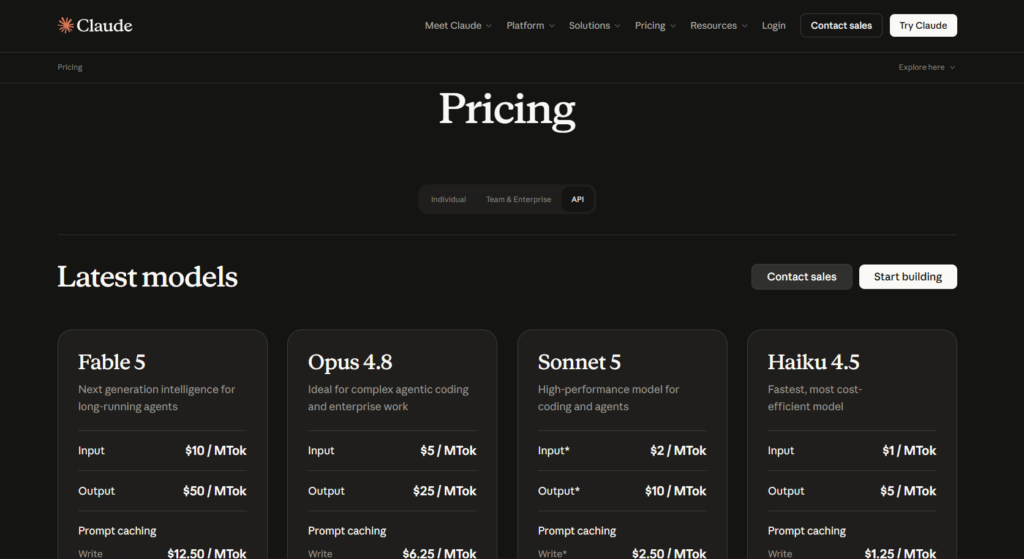
Task: Click the Claude starburst logo icon
Action: (65, 25)
